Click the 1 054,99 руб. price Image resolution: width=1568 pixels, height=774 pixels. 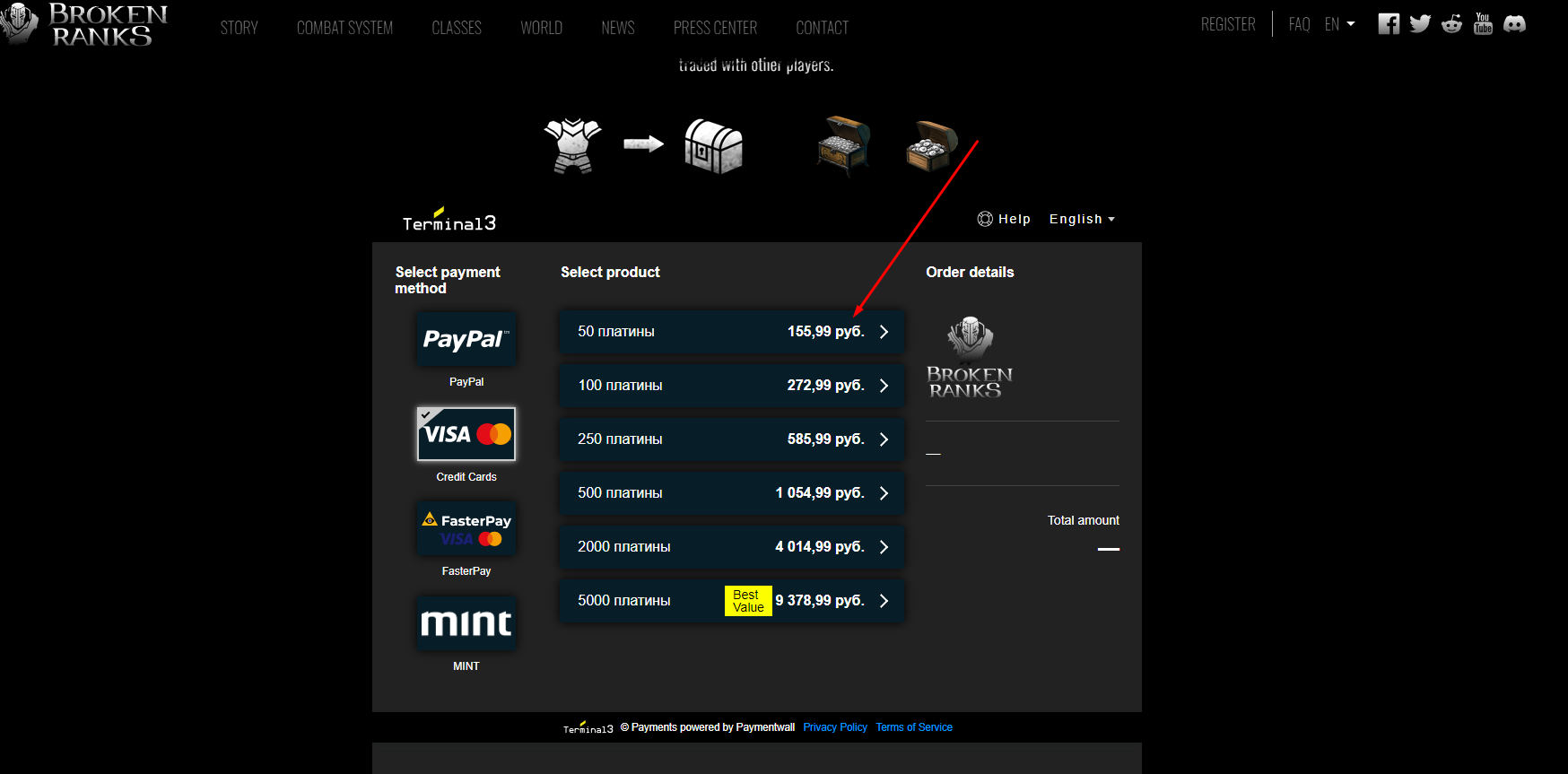(820, 493)
